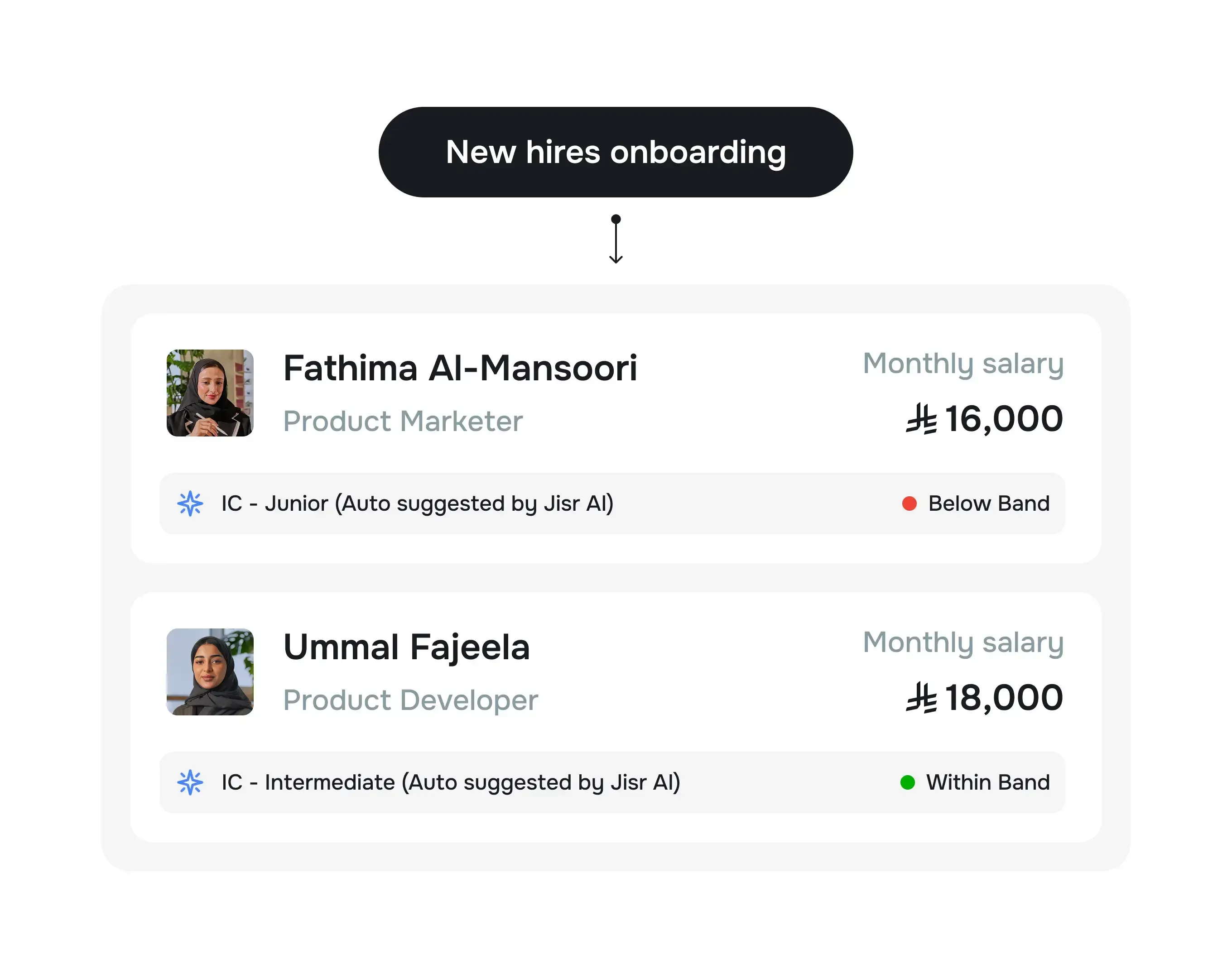Select the Below Band status label
This screenshot has height=978, width=1232.
(x=989, y=503)
